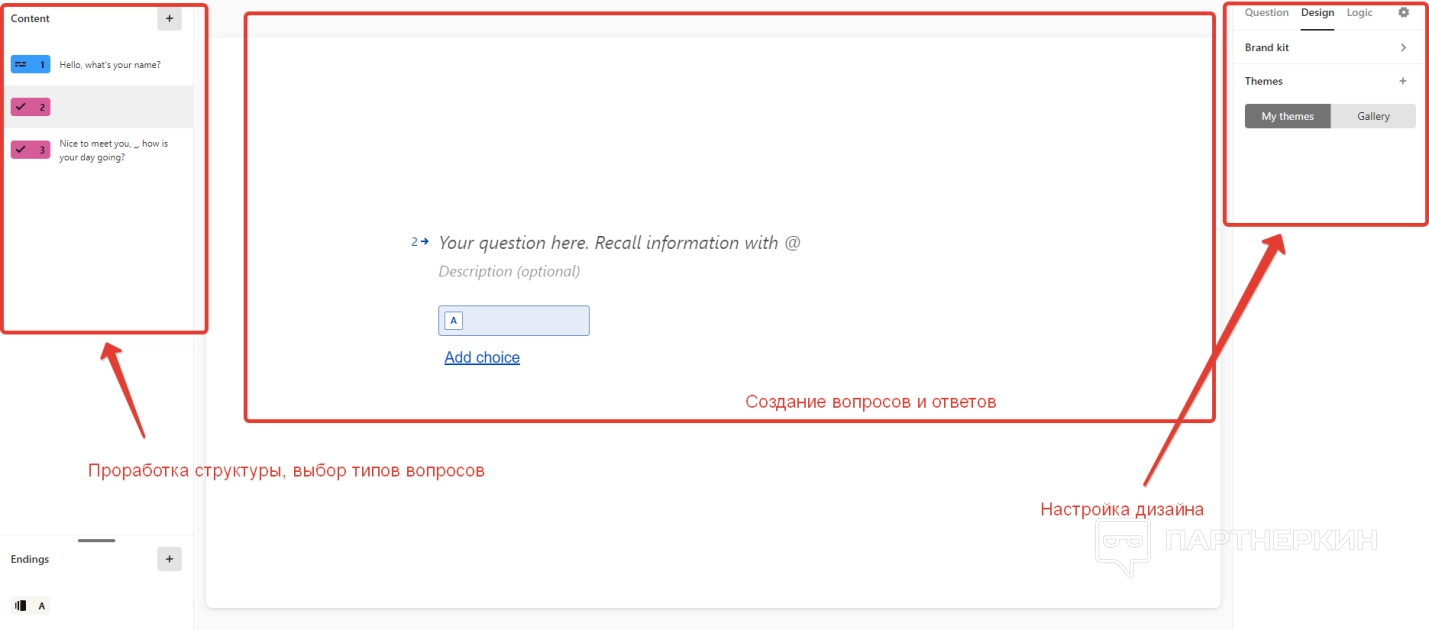1429x630 pixels.
Task: Open the settings gear icon
Action: [1403, 13]
